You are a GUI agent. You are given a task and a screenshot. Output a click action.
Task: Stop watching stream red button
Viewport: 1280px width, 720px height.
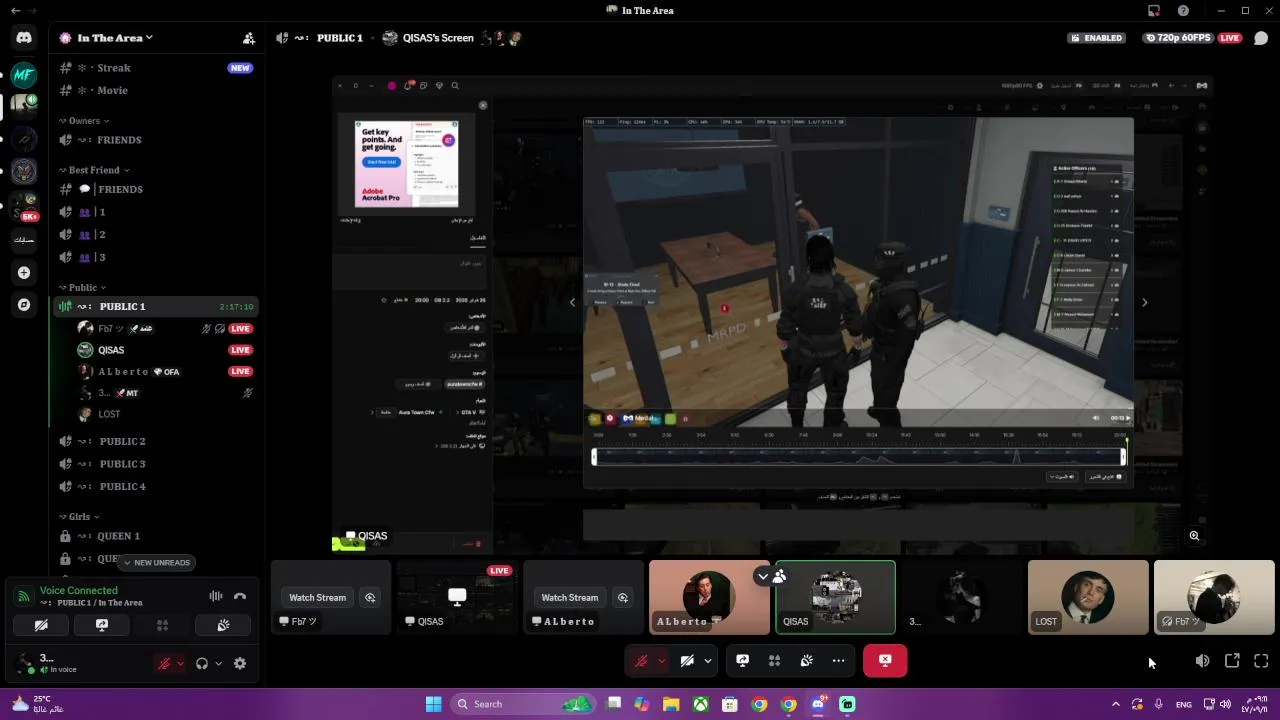click(885, 661)
